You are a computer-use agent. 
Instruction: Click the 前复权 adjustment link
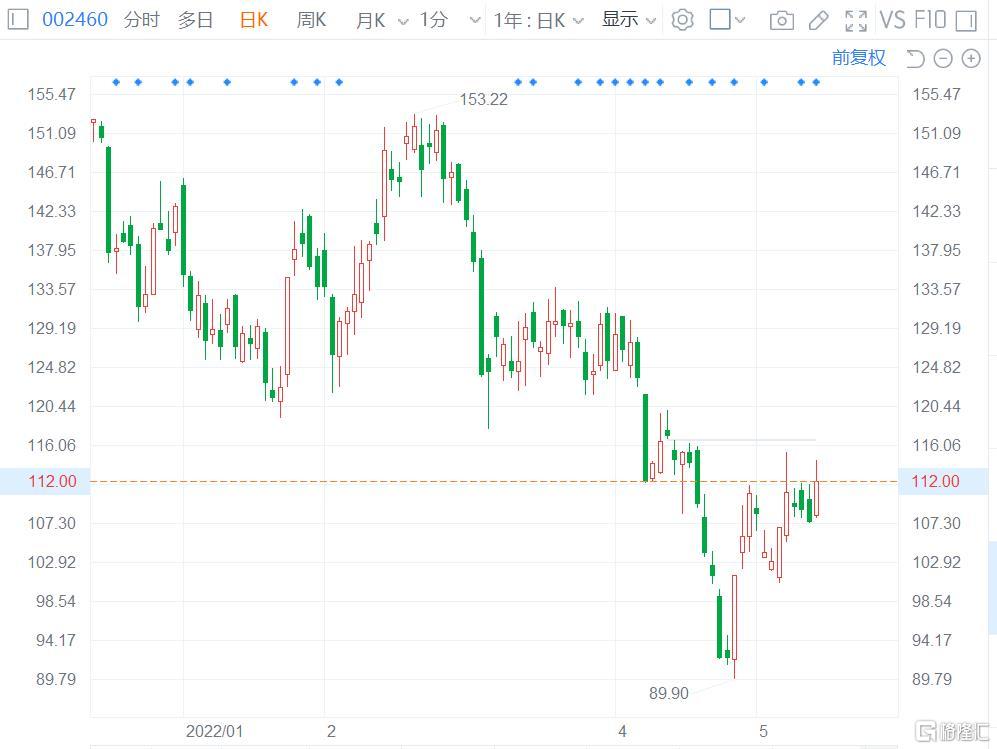[x=858, y=58]
